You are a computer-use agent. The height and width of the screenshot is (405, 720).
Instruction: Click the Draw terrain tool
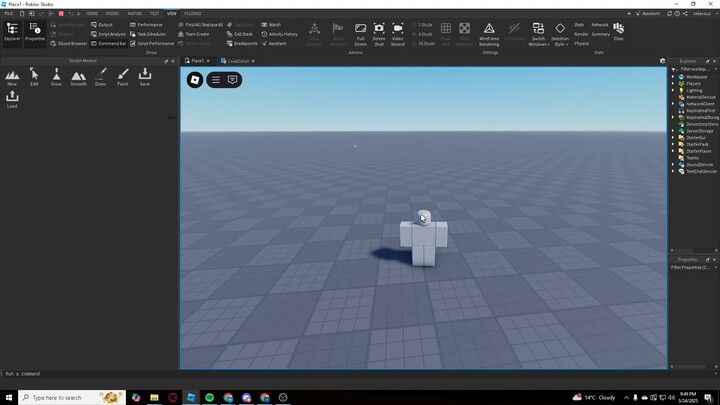click(x=101, y=77)
